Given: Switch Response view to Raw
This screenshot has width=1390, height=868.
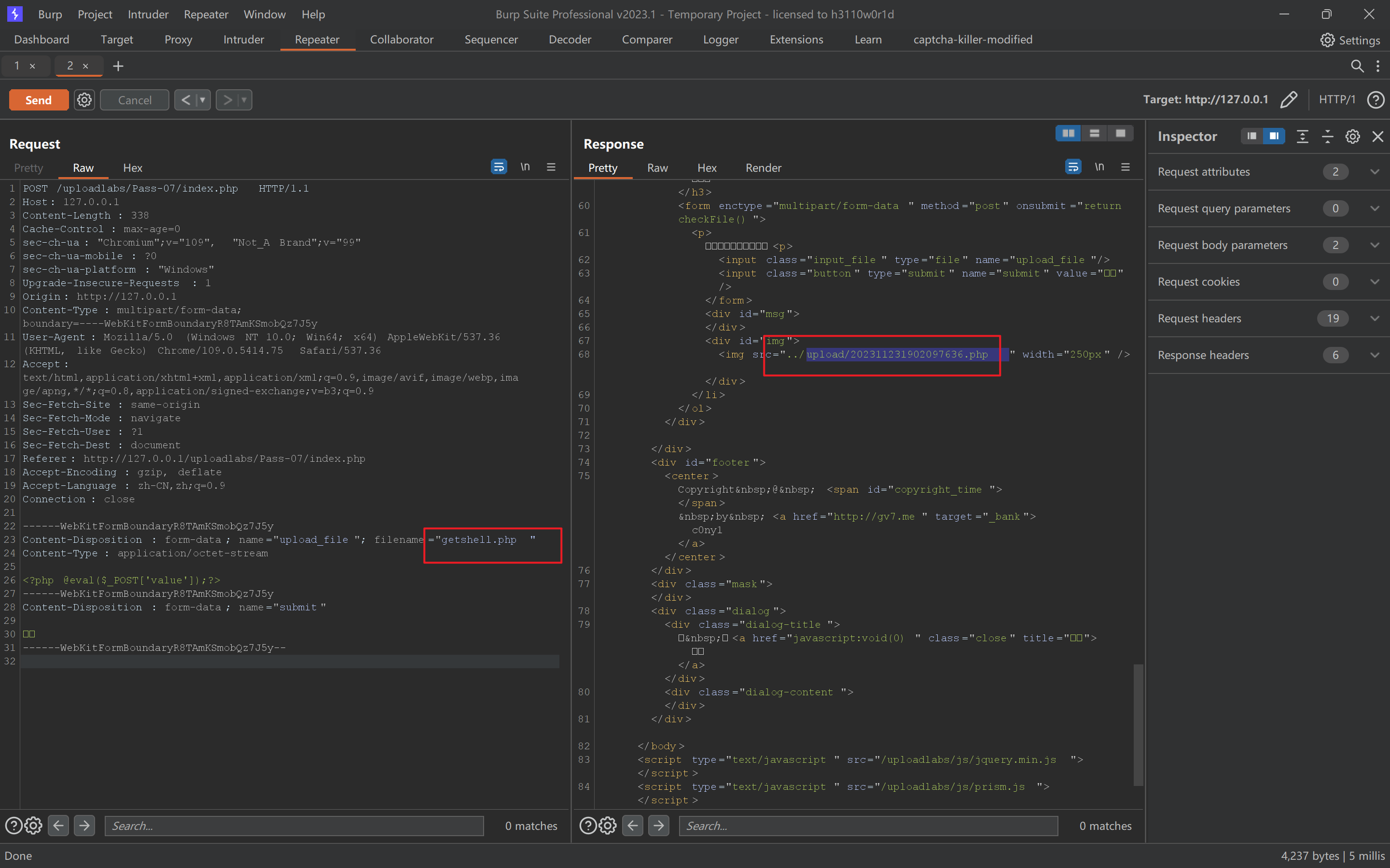Looking at the screenshot, I should pyautogui.click(x=657, y=167).
